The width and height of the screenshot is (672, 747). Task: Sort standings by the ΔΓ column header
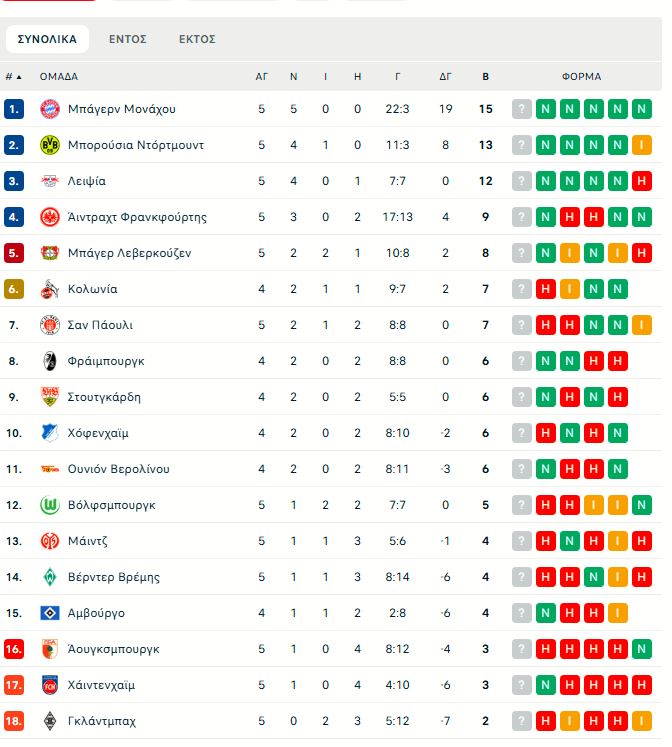(446, 76)
